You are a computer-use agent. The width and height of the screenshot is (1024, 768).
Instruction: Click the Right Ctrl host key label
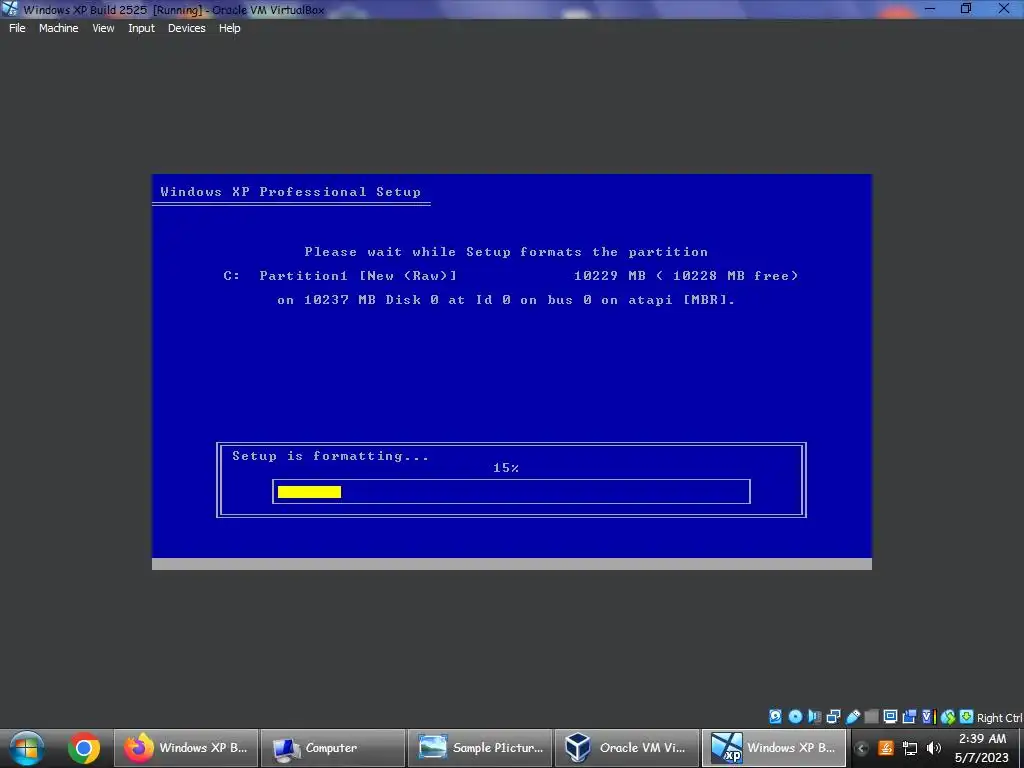999,718
